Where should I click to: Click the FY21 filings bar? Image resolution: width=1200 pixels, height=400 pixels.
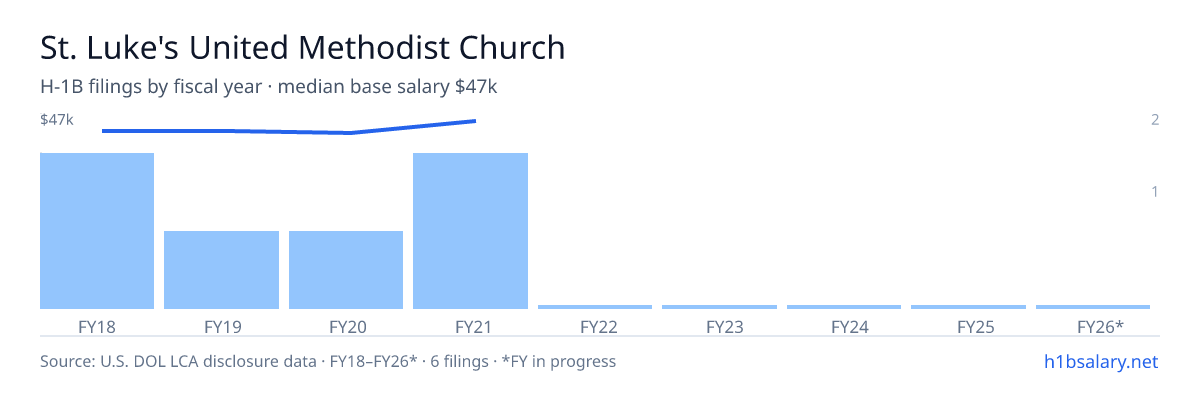coord(470,231)
